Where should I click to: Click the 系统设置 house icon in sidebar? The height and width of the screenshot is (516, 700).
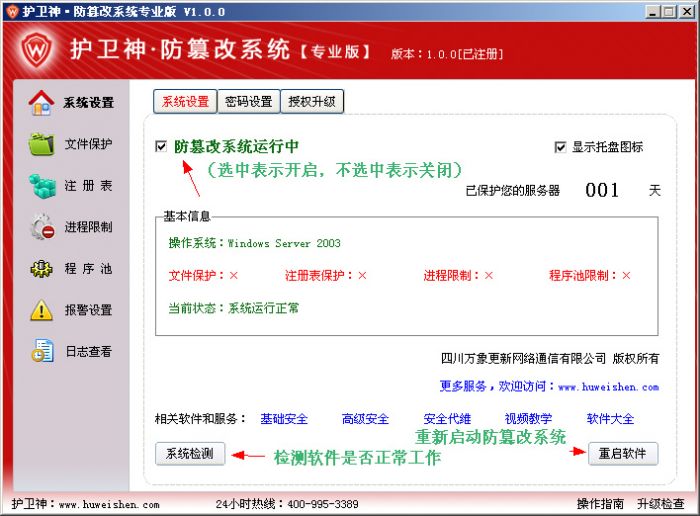click(41, 103)
